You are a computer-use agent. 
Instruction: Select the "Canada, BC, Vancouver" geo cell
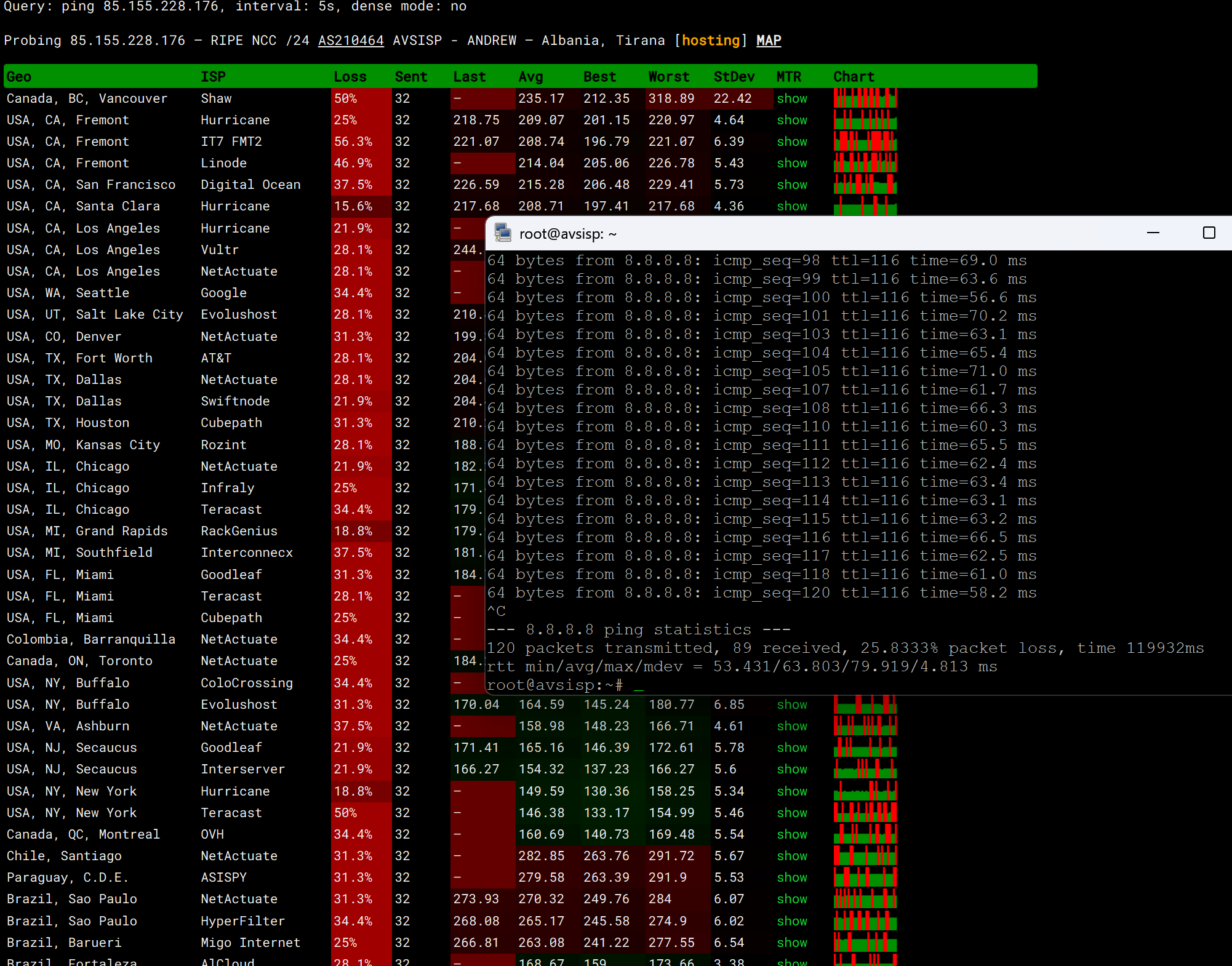(x=87, y=98)
